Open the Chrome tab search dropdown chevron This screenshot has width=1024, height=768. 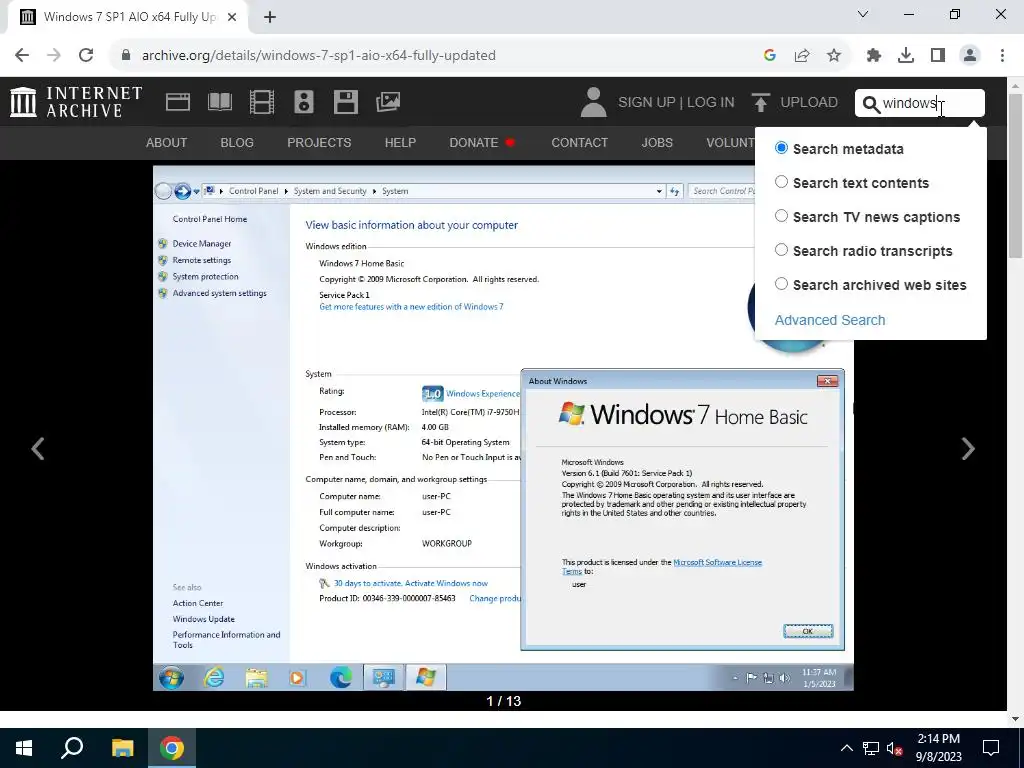[x=863, y=14]
